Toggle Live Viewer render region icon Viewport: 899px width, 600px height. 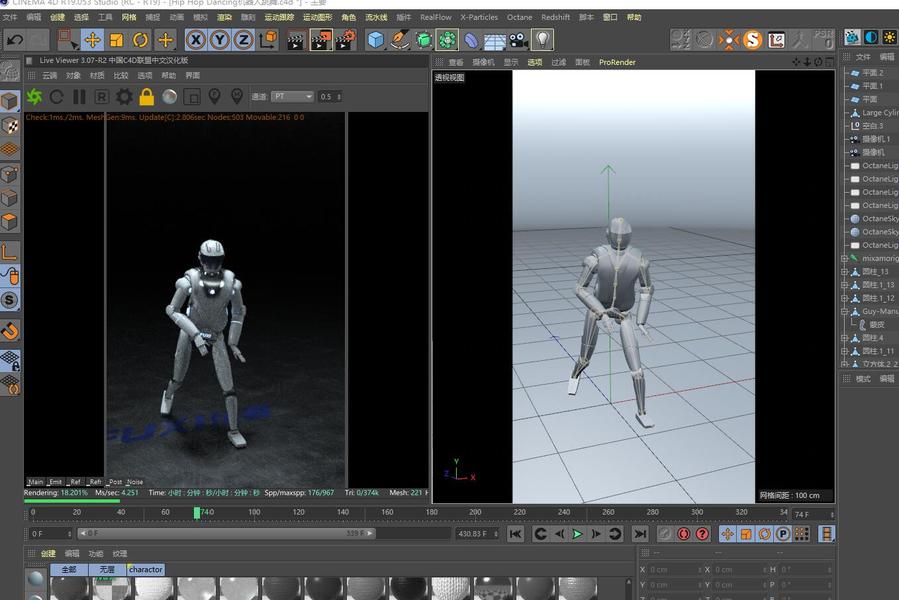coord(191,96)
